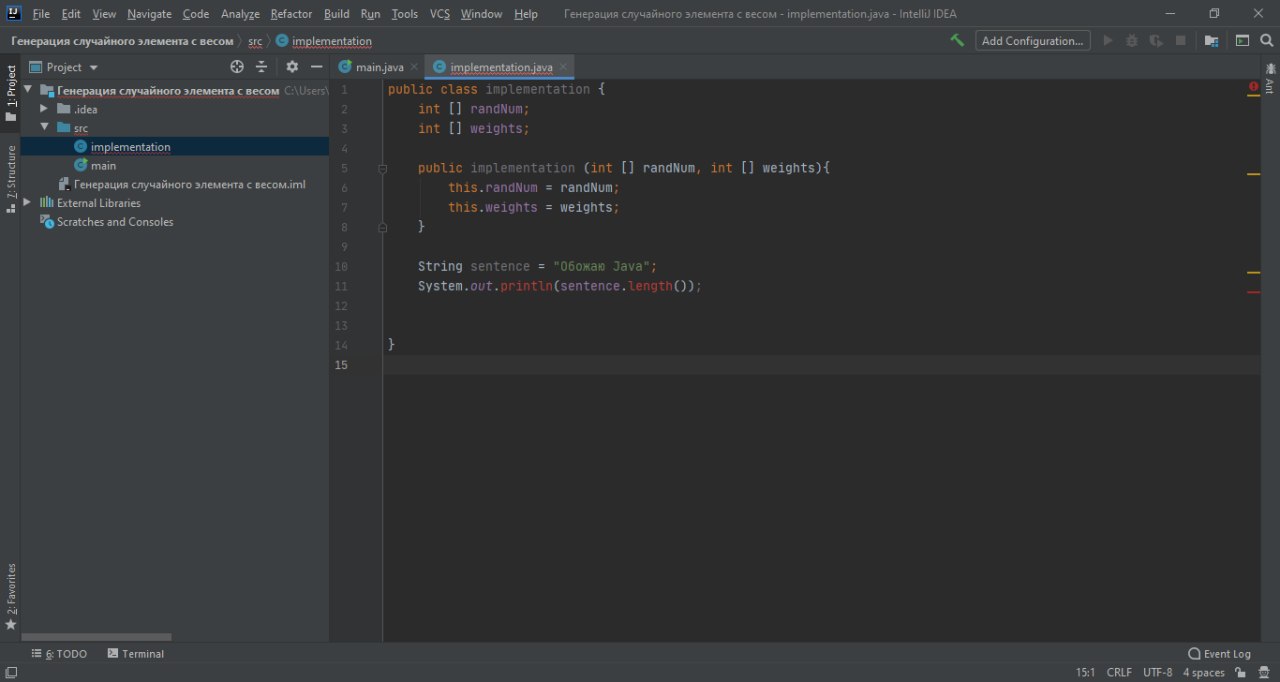Click the tool windows icon in status bar corner

(10, 673)
